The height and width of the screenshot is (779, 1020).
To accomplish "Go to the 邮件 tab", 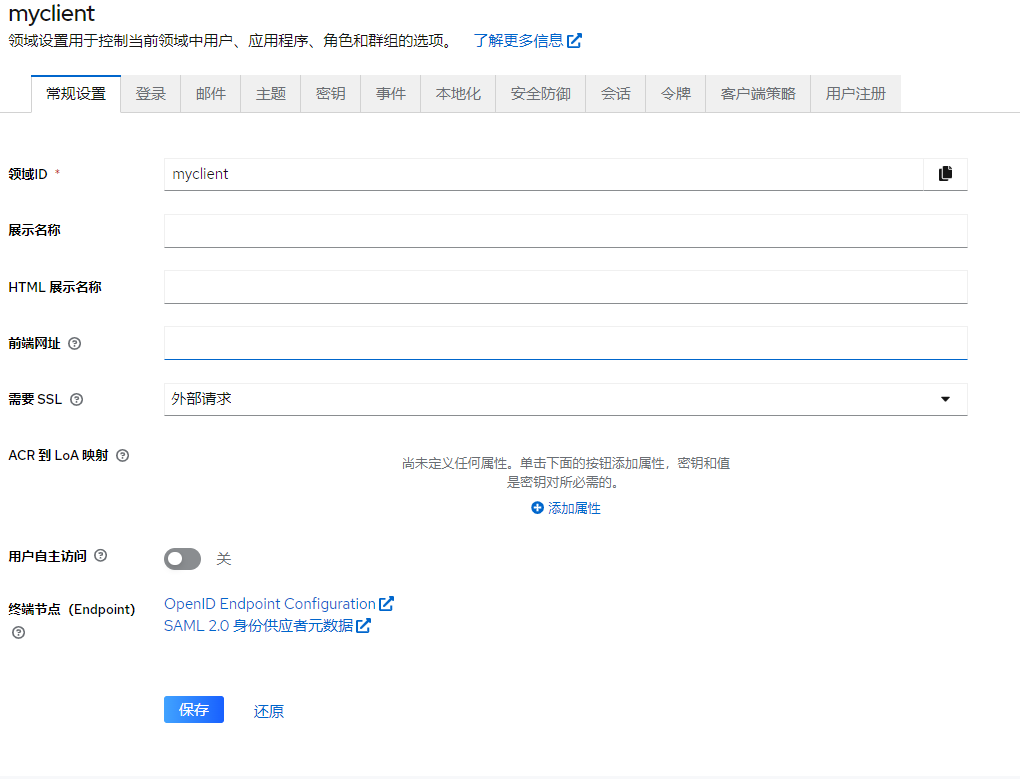I will (211, 94).
